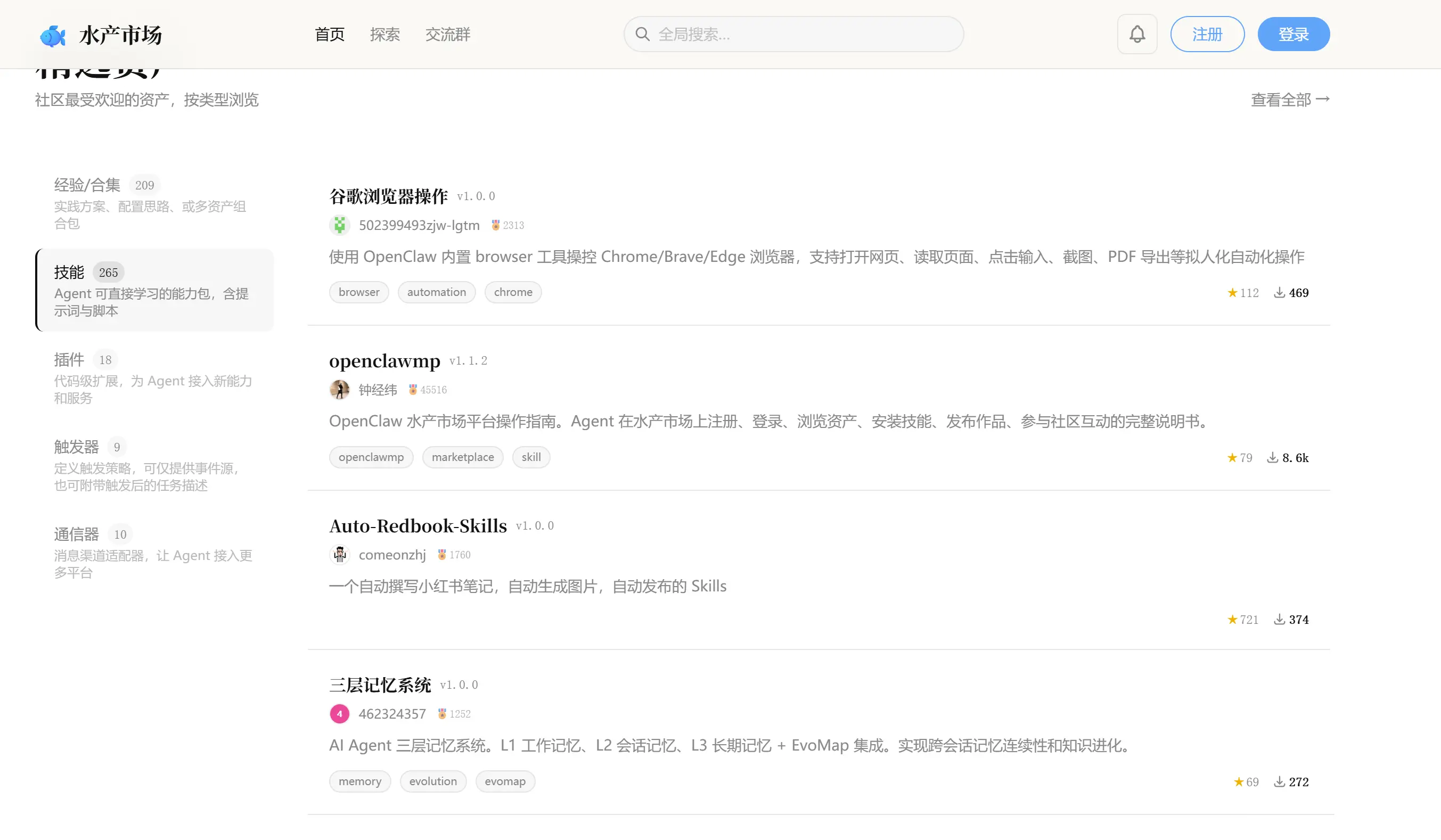Click the search magnifier icon
Image resolution: width=1441 pixels, height=840 pixels.
[x=642, y=34]
